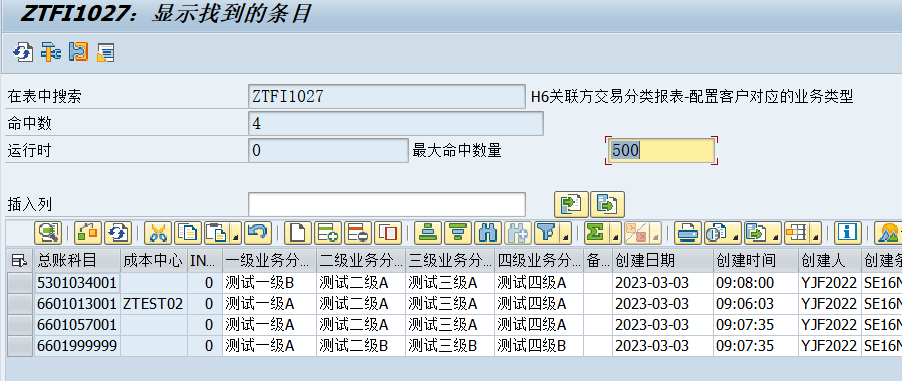
Task: Select the row selector for 6601013001
Action: point(20,304)
